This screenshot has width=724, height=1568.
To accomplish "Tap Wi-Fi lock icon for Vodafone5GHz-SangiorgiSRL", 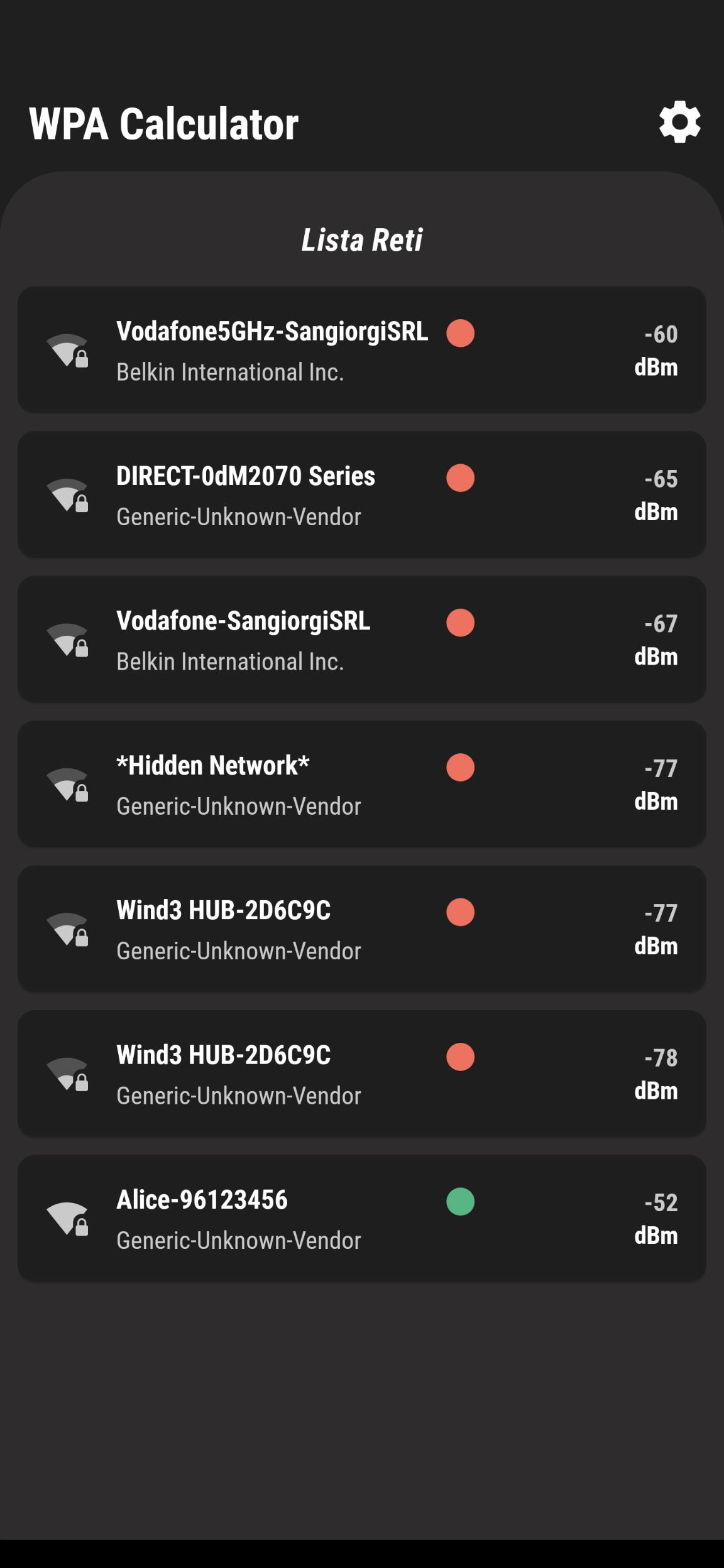I will coord(67,351).
